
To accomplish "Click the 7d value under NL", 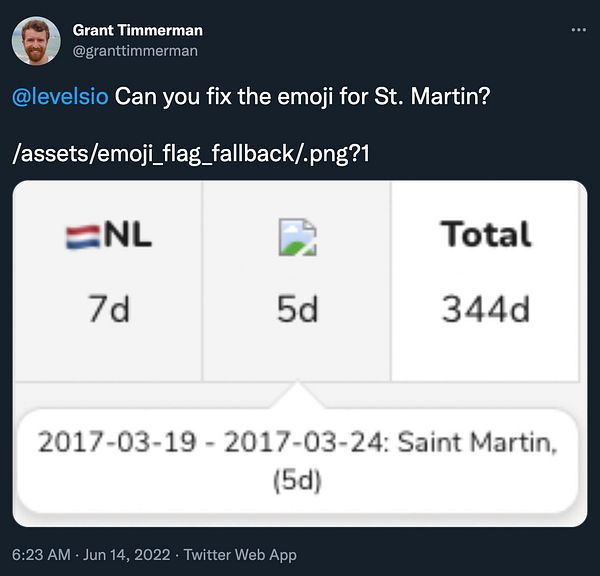I will pyautogui.click(x=110, y=310).
